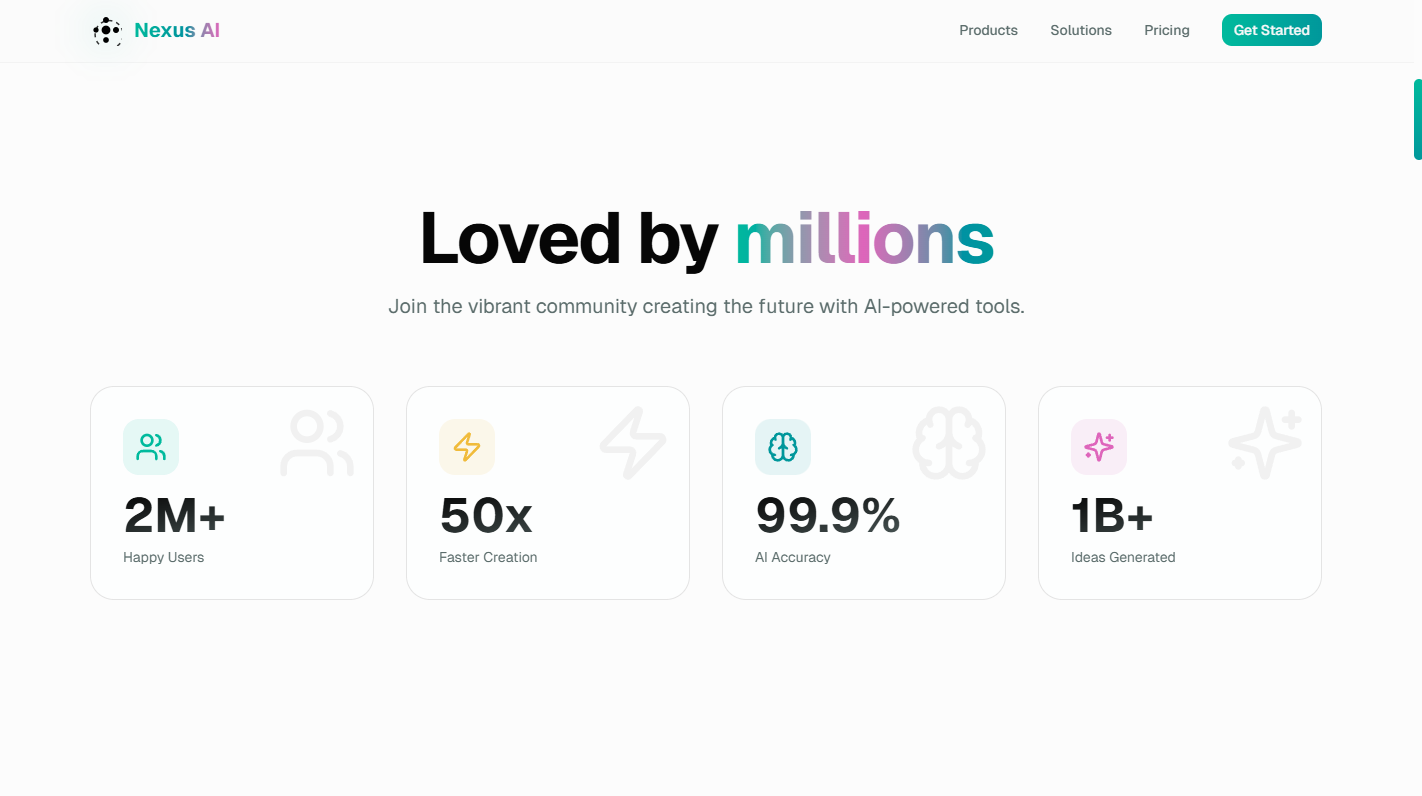Open the Products menu
The width and height of the screenshot is (1422, 796).
click(988, 30)
